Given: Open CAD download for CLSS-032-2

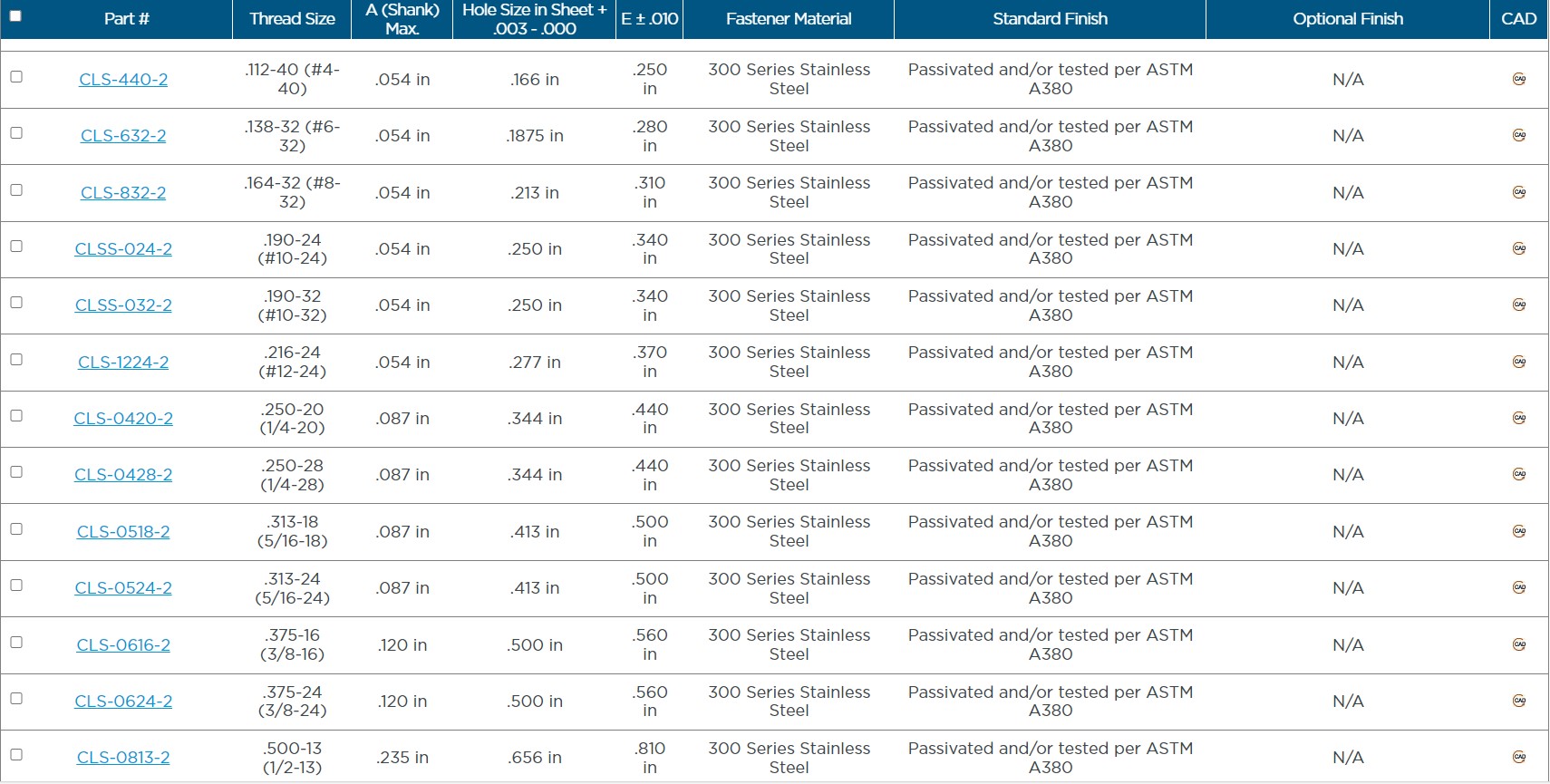Looking at the screenshot, I should click(x=1519, y=305).
